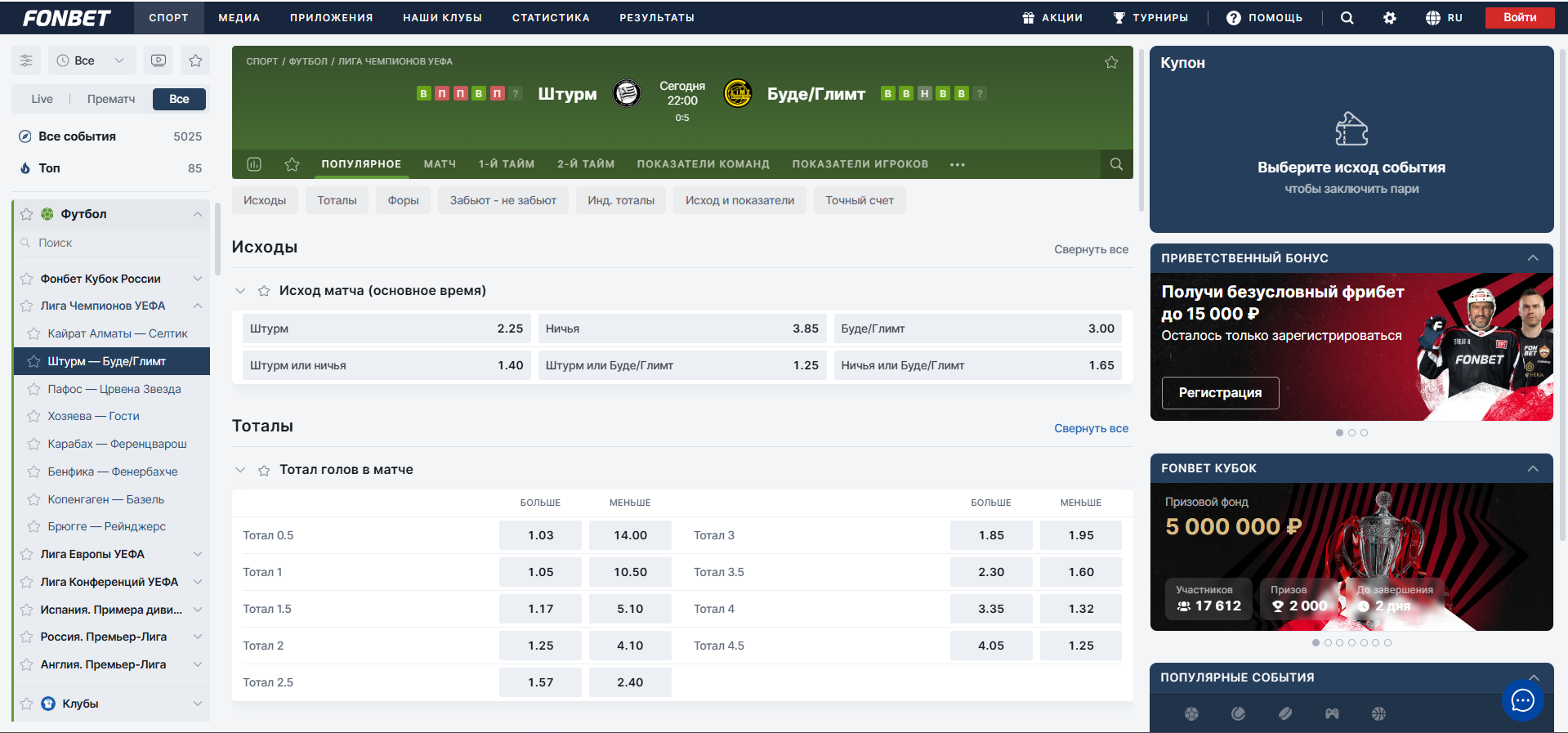The width and height of the screenshot is (1568, 733).
Task: Click the filter sliders icon in sidebar
Action: [26, 60]
